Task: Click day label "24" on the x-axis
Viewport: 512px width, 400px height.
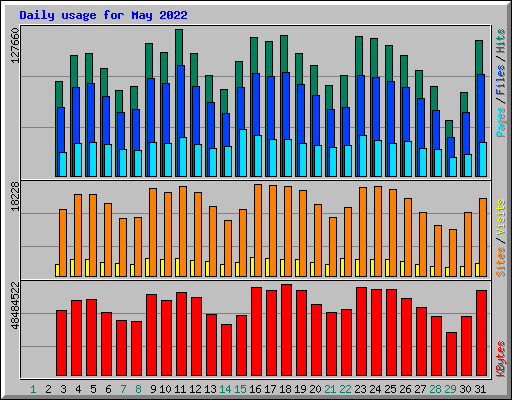Action: (x=375, y=389)
